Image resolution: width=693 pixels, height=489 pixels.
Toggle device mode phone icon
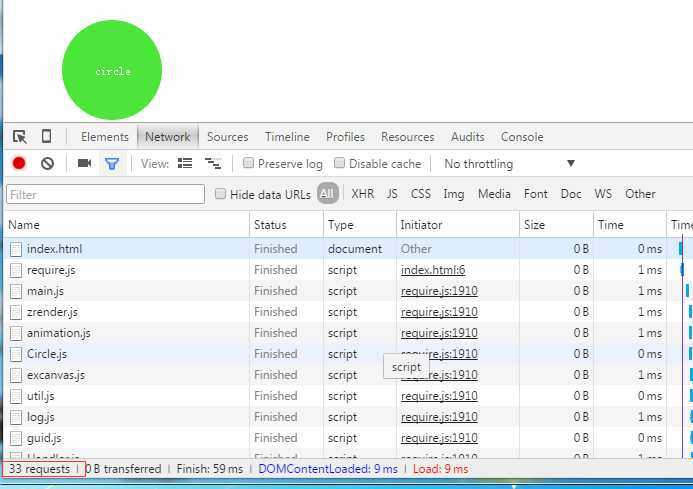click(x=46, y=136)
